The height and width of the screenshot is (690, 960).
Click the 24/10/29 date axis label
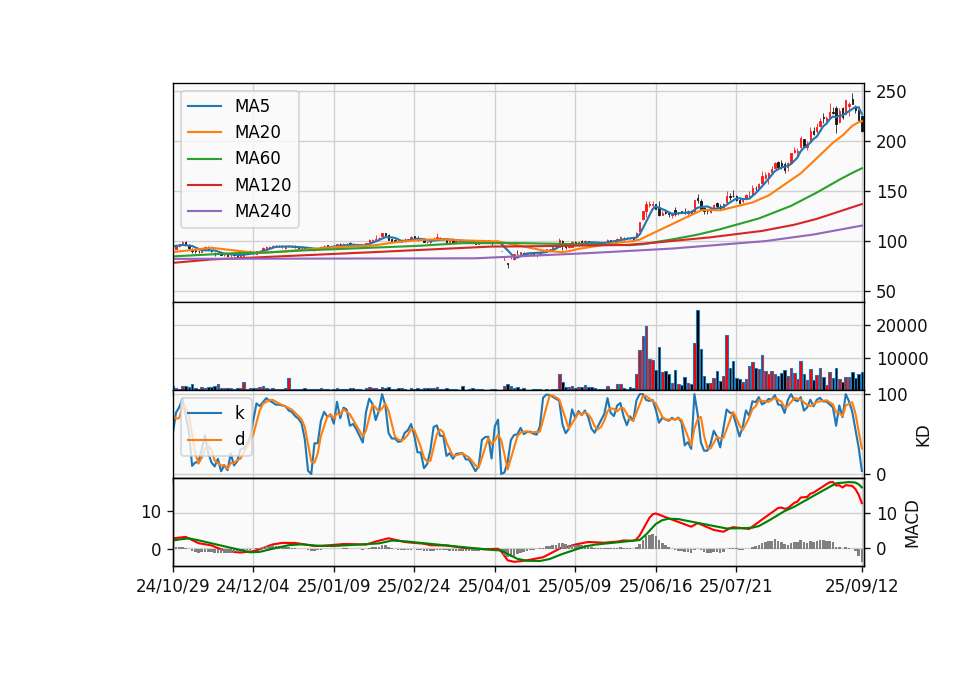click(x=173, y=587)
